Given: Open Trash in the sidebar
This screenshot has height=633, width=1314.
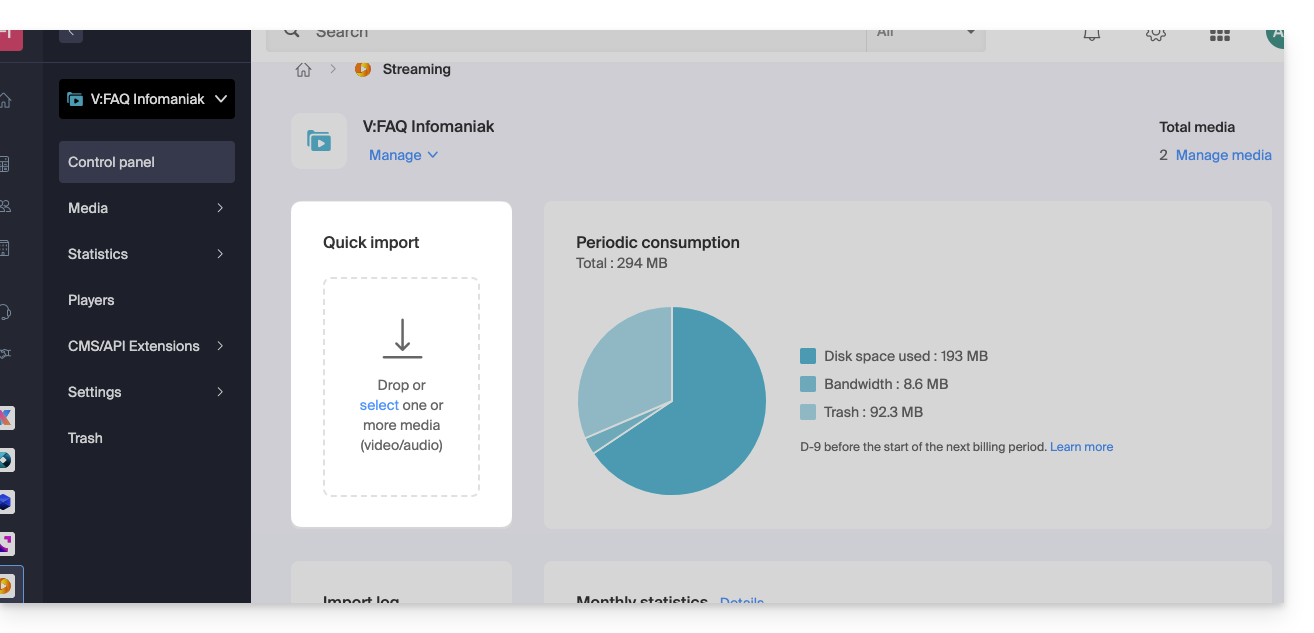Looking at the screenshot, I should pyautogui.click(x=85, y=438).
